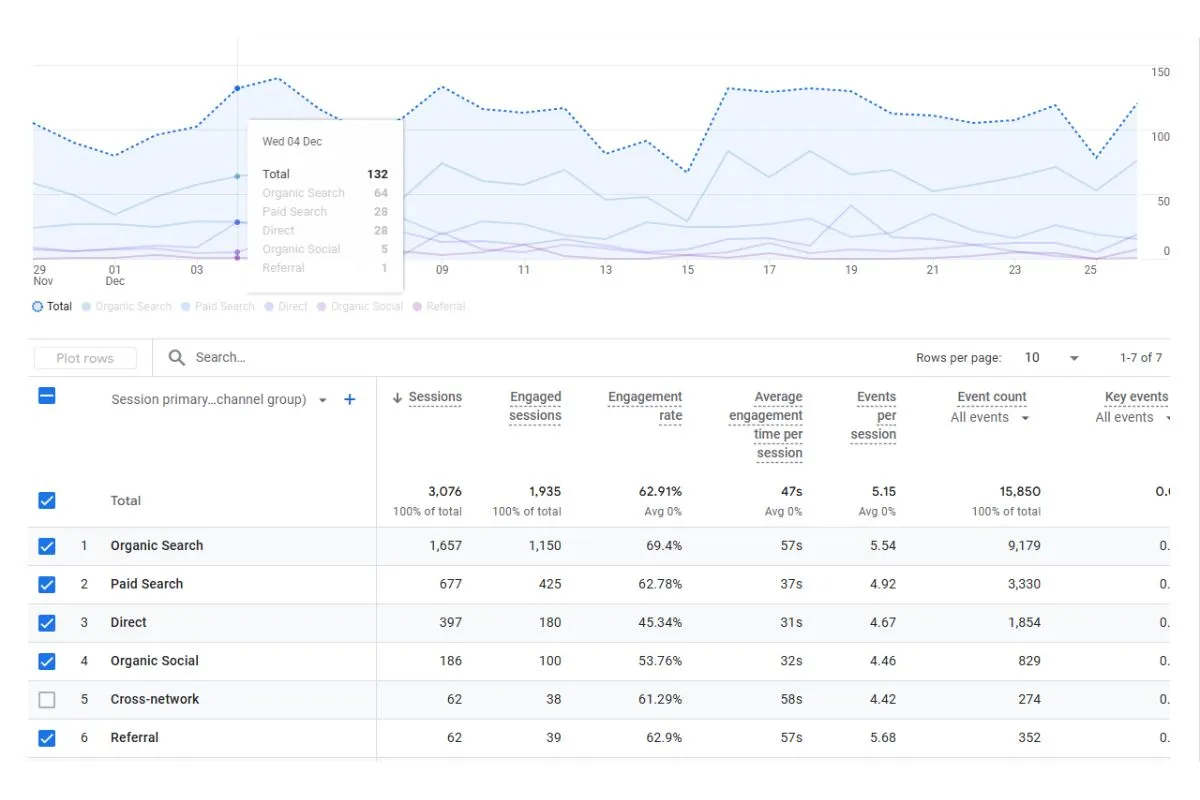
Task: Click the 62.78% engagement rate cell
Action: 660,584
